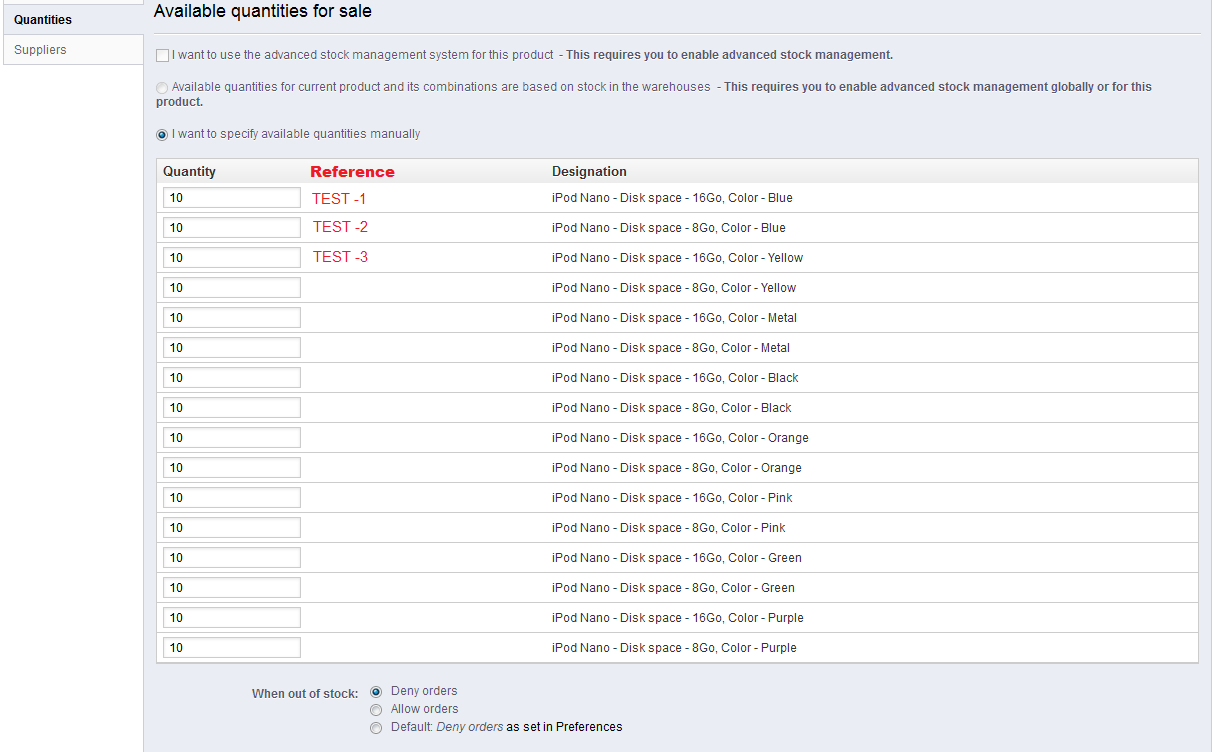Click the Available quantities for sale heading
The width and height of the screenshot is (1214, 752).
click(x=263, y=11)
